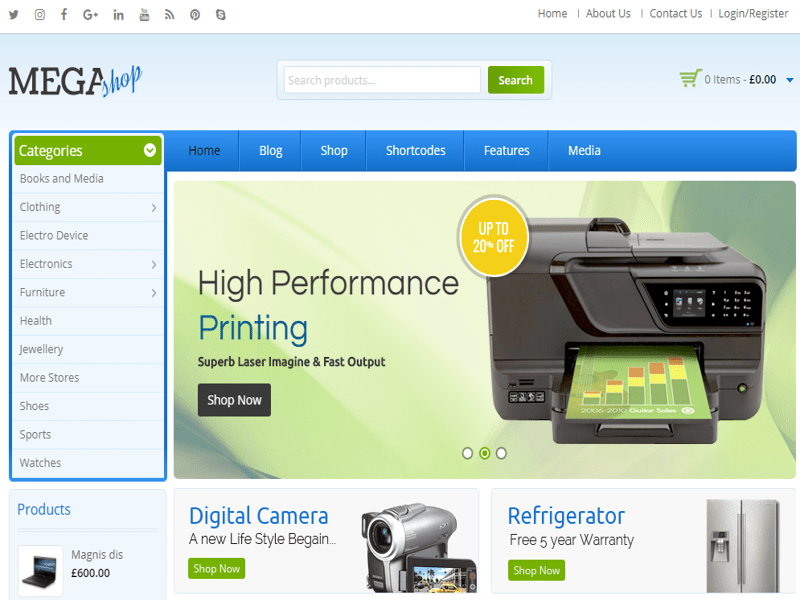Click Shop Now on the printing banner

click(x=234, y=400)
